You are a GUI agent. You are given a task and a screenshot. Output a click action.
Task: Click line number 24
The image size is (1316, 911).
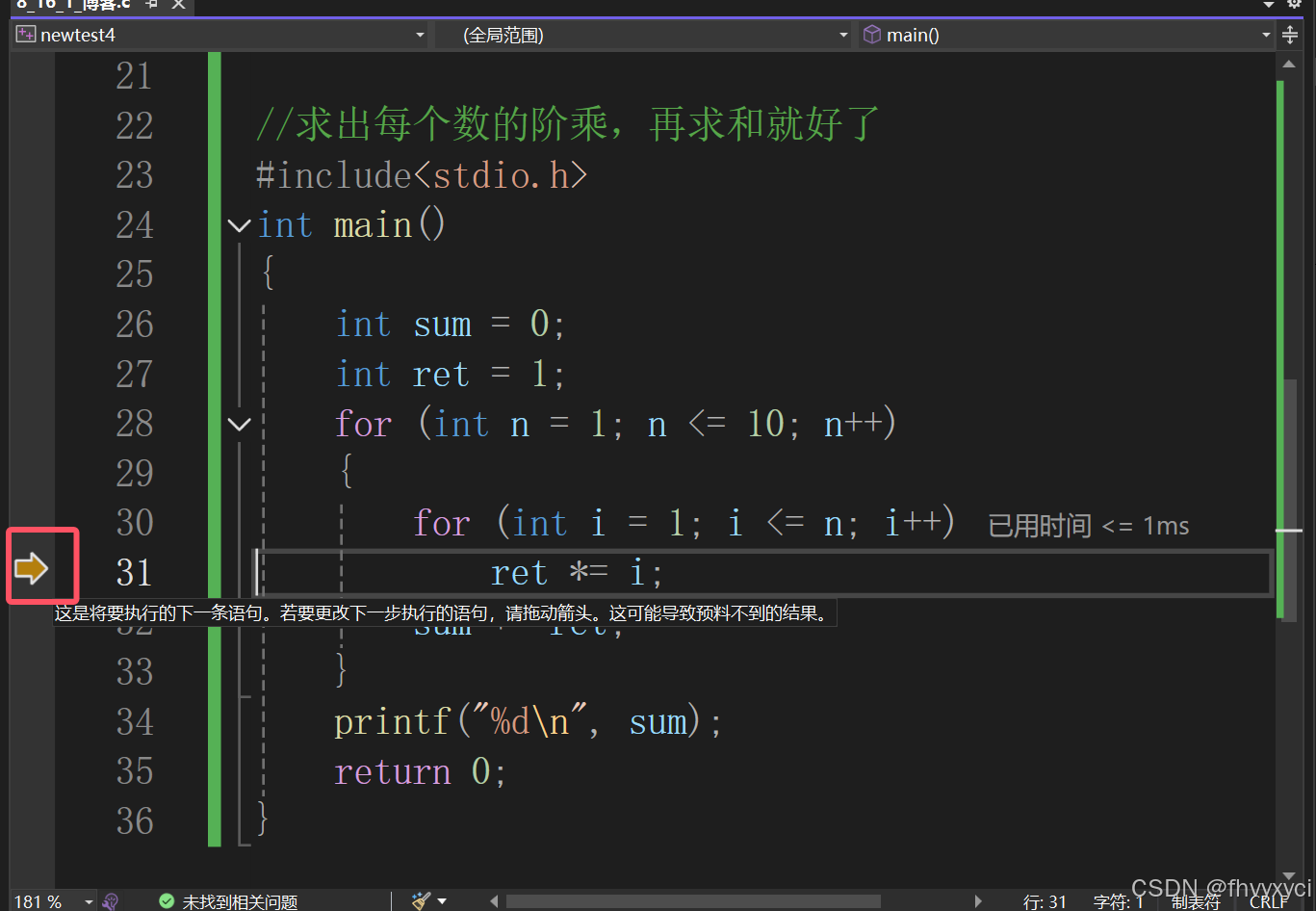[134, 225]
